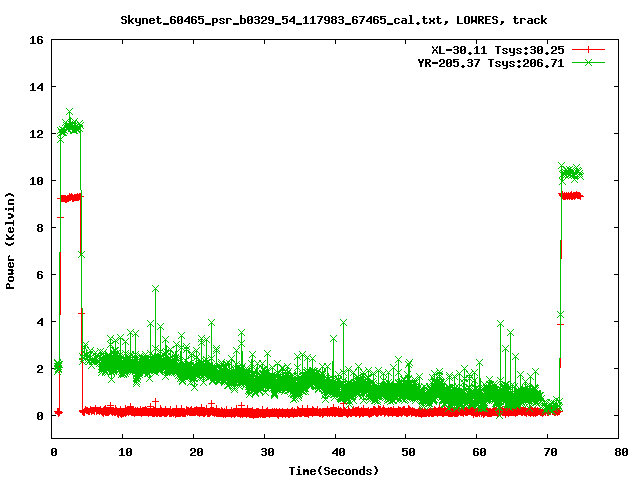Viewport: 640px width, 480px height.
Task: Click the x-axis tick label 10
Action: click(125, 452)
